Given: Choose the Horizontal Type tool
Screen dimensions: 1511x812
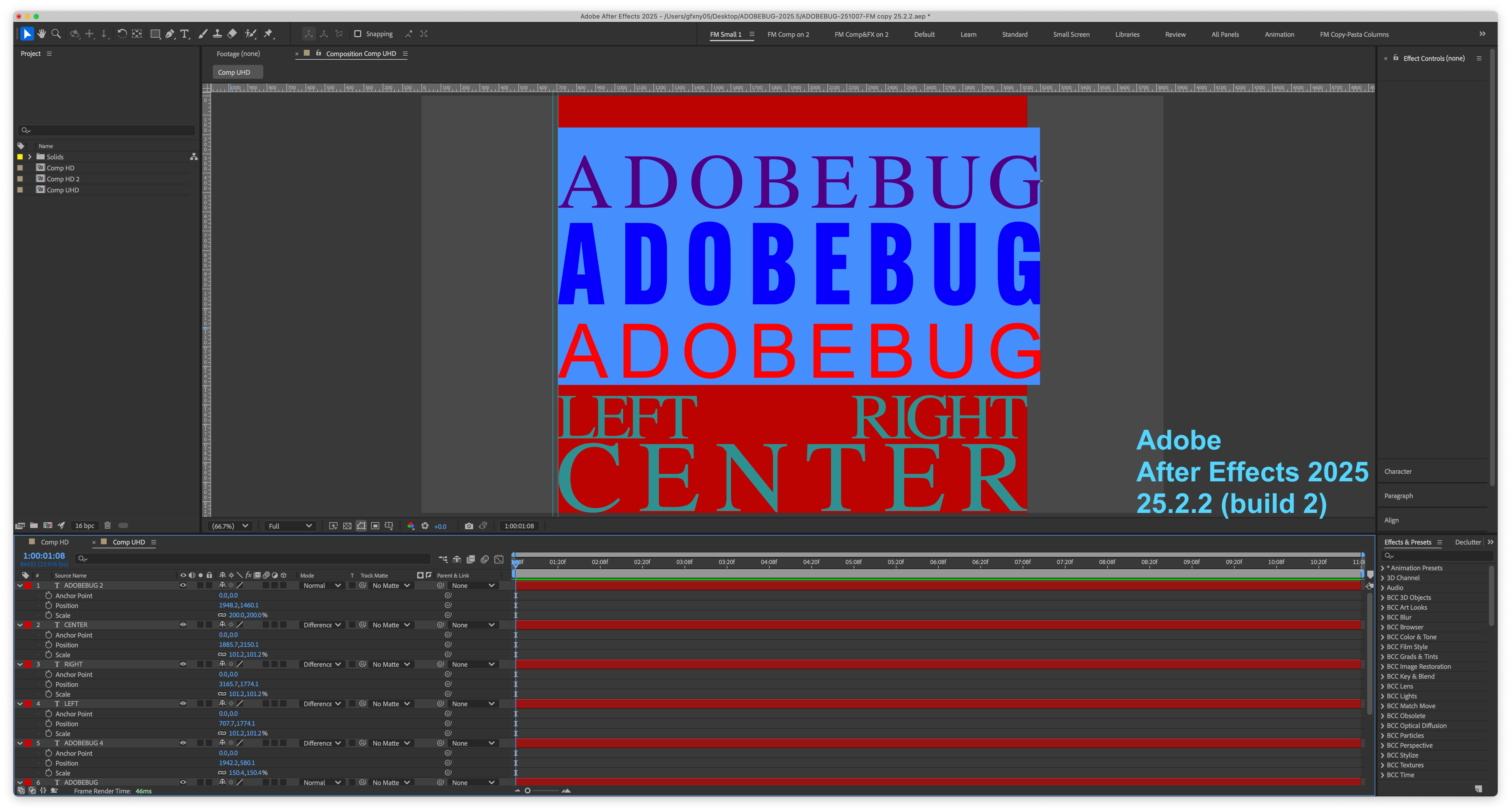Looking at the screenshot, I should [x=184, y=34].
